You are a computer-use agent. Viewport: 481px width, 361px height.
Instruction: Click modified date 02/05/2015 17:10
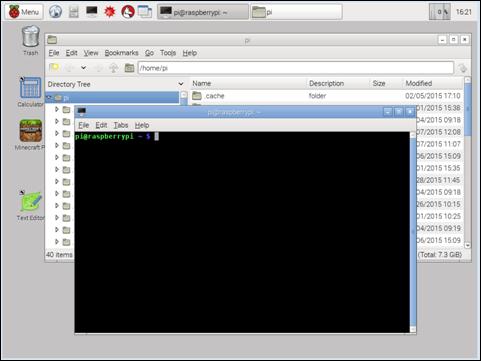[x=433, y=96]
